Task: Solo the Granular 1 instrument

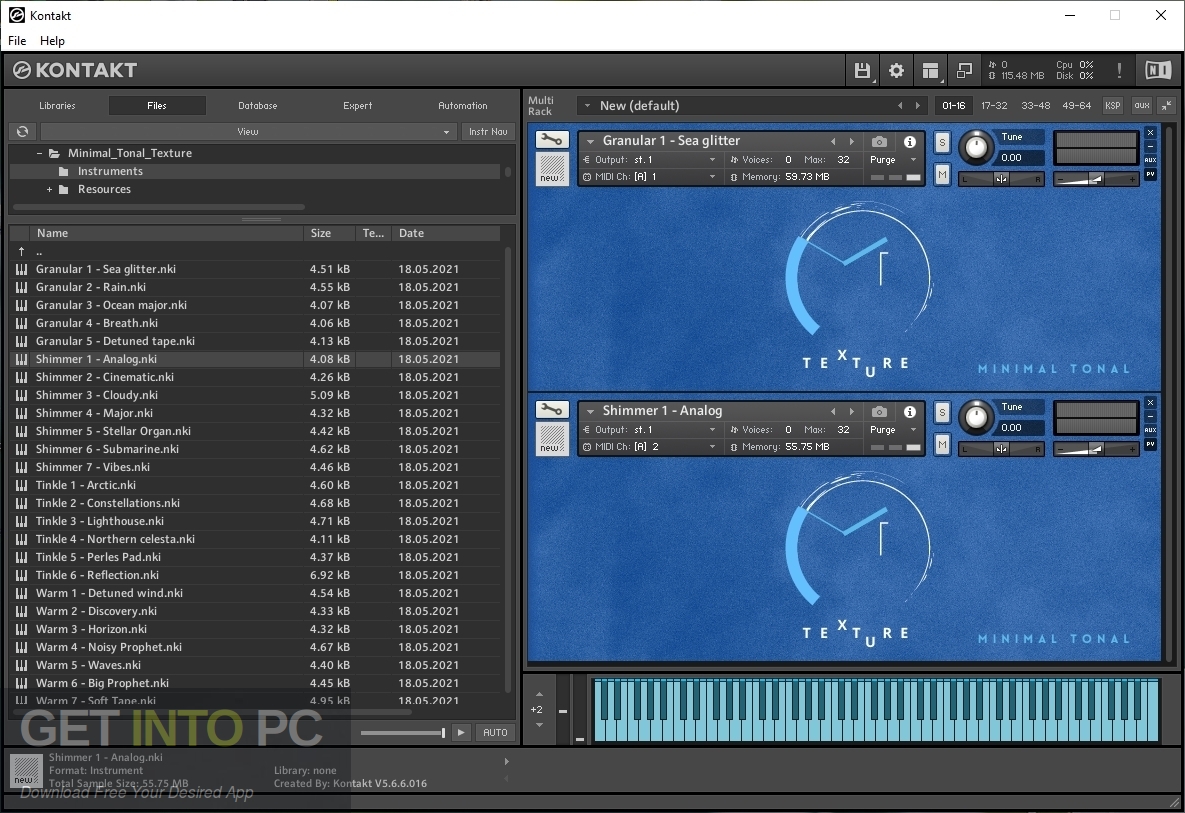Action: tap(942, 142)
